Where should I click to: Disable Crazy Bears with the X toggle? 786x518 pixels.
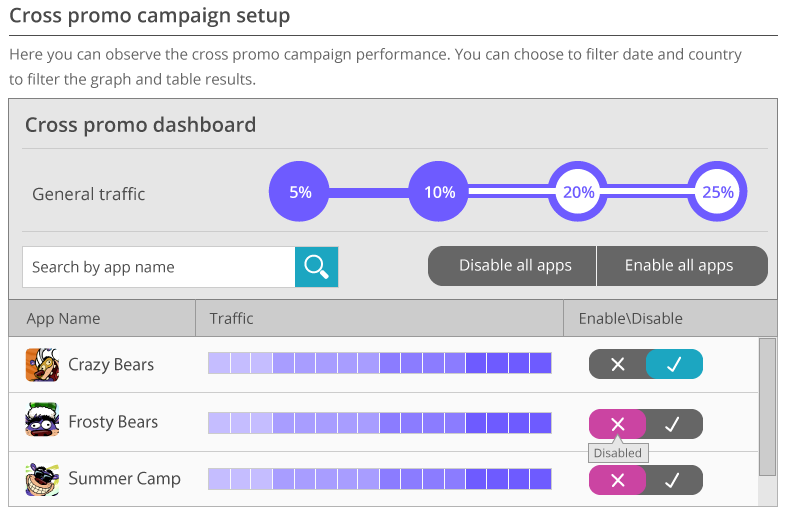pos(617,364)
